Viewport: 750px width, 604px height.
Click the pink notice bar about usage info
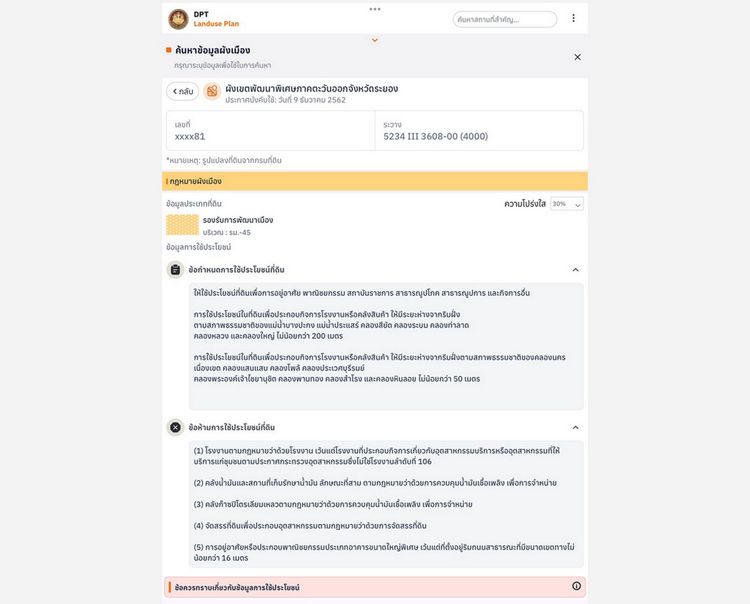click(x=375, y=587)
